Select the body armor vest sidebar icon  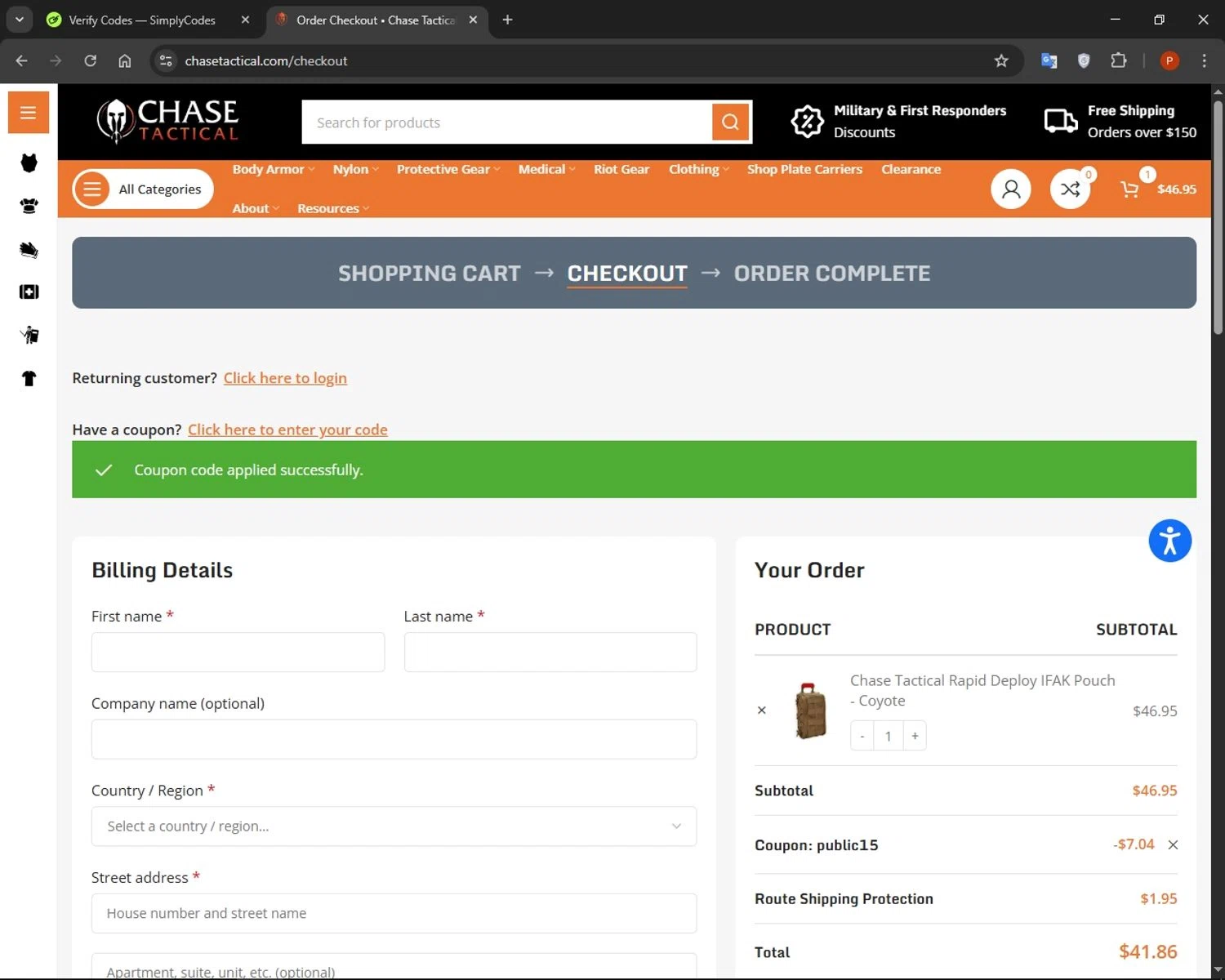click(x=29, y=163)
